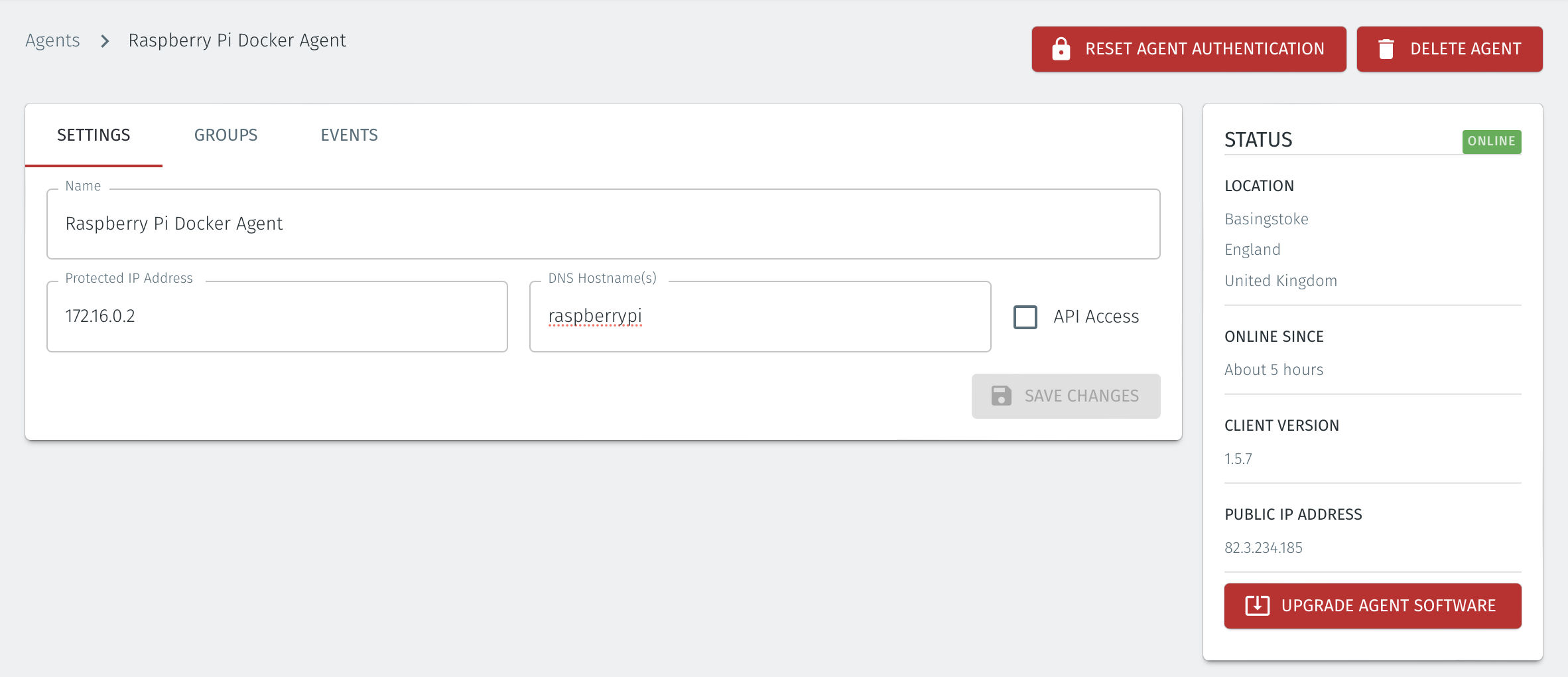Click the disabled Save Changes button

1065,396
